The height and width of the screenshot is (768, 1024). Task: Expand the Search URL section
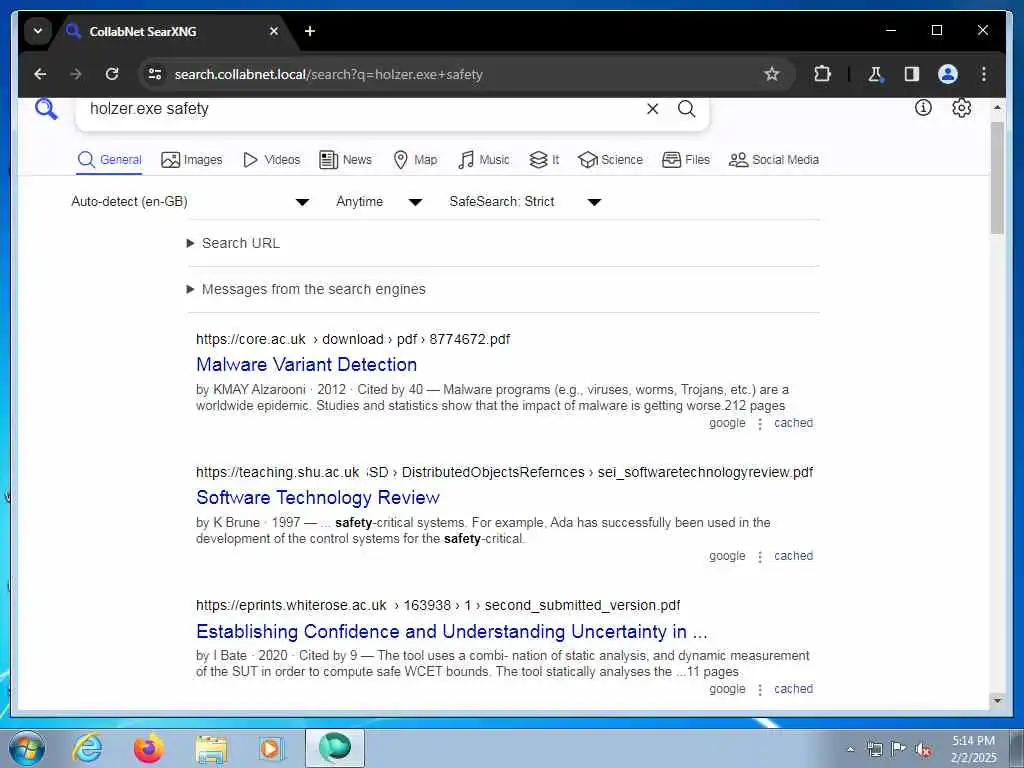tap(233, 243)
